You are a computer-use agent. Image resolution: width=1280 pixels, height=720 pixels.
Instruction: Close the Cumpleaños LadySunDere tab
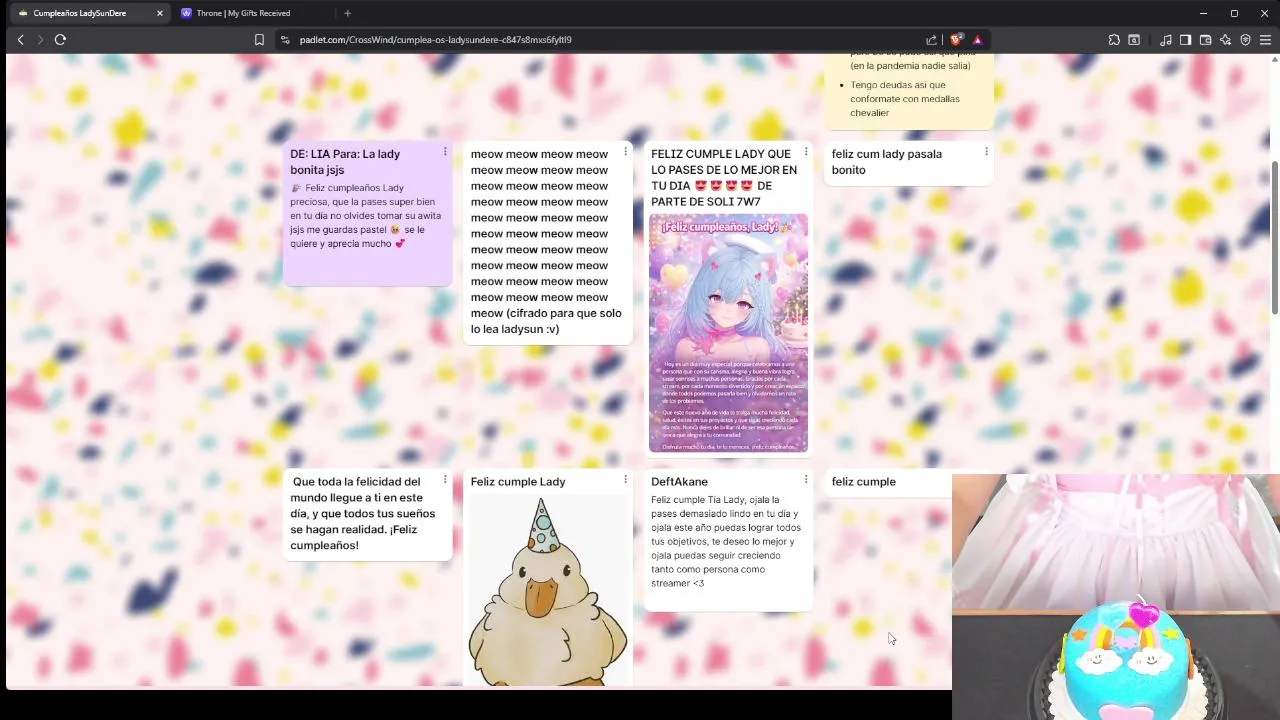(159, 13)
